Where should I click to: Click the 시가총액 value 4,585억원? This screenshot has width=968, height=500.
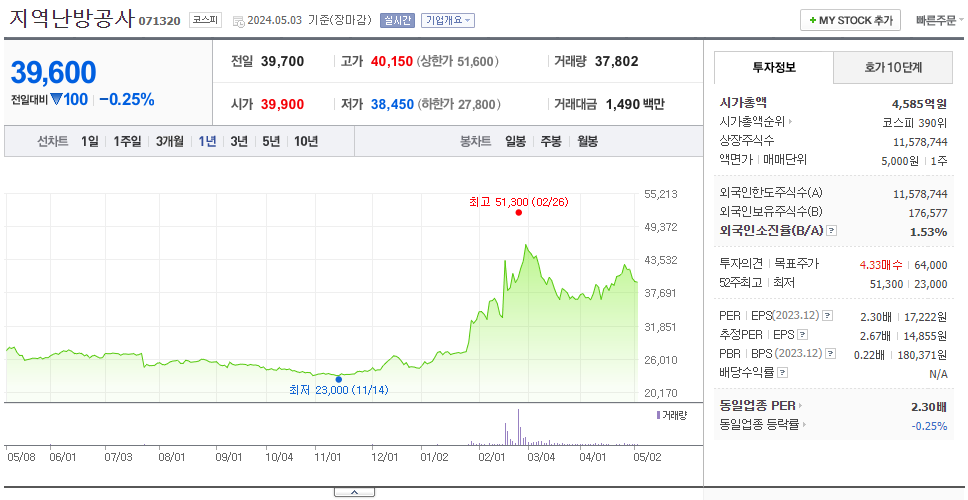pyautogui.click(x=919, y=104)
